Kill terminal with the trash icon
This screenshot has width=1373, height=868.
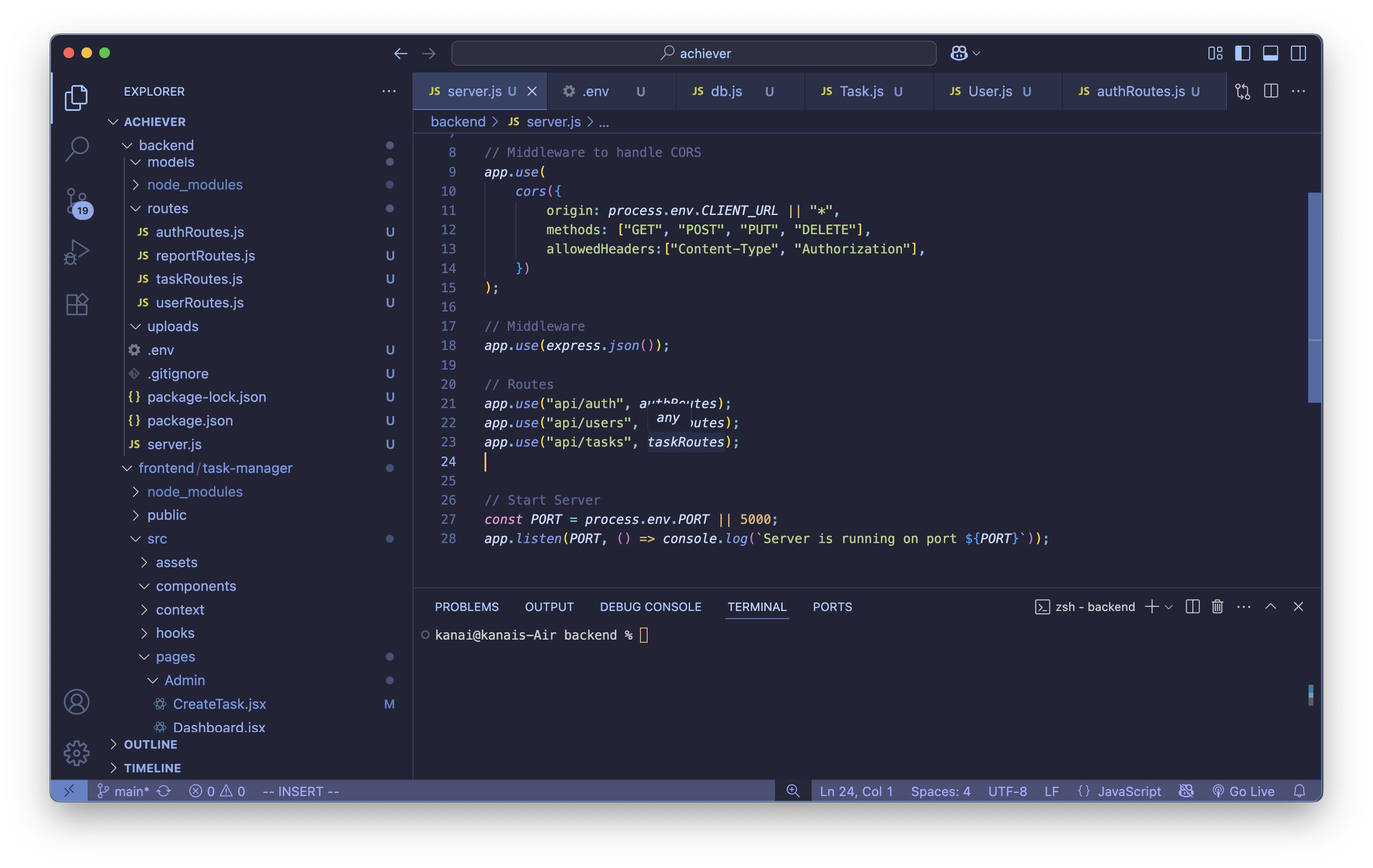(x=1217, y=606)
